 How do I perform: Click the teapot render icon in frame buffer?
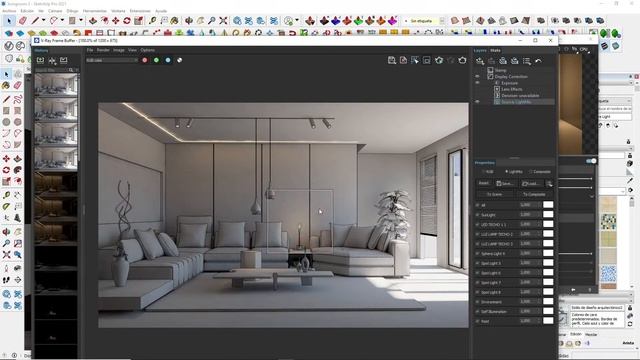(x=462, y=60)
